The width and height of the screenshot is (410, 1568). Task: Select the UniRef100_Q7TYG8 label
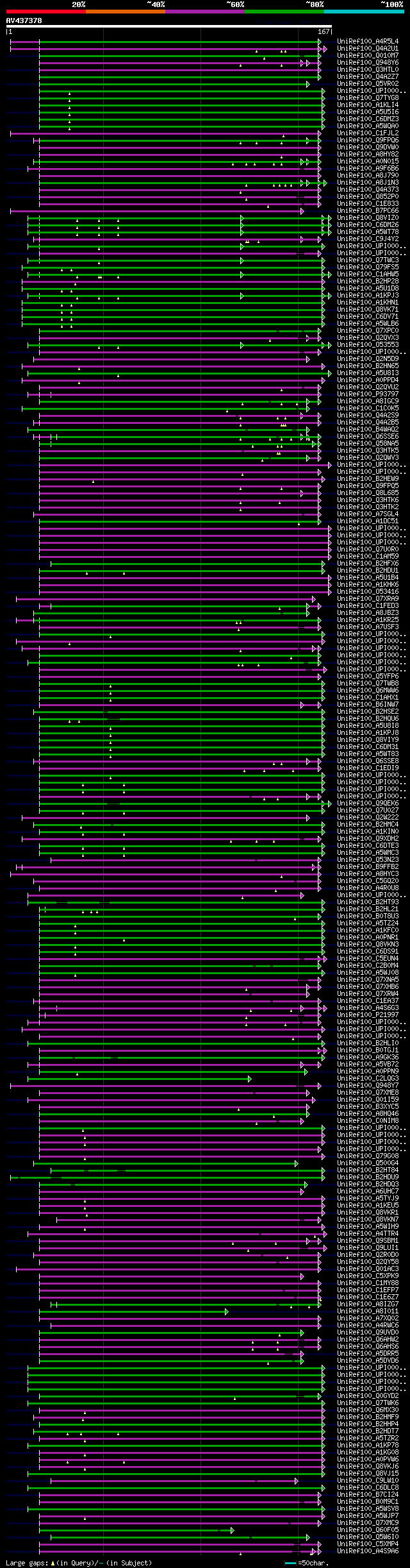click(x=368, y=98)
